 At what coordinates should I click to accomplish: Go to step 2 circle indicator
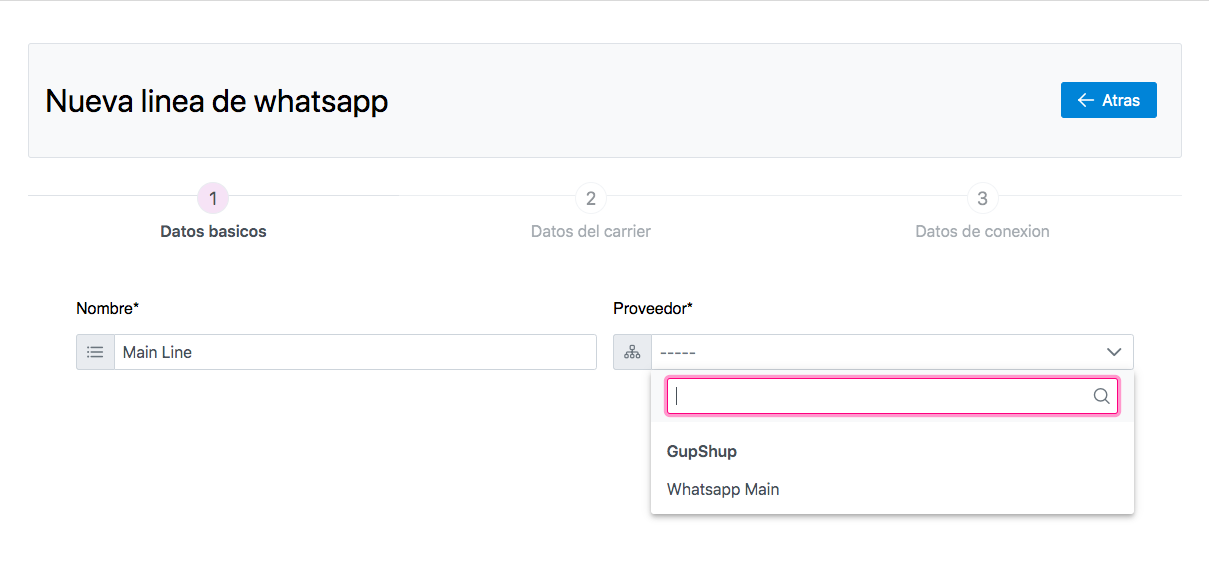[x=591, y=199]
